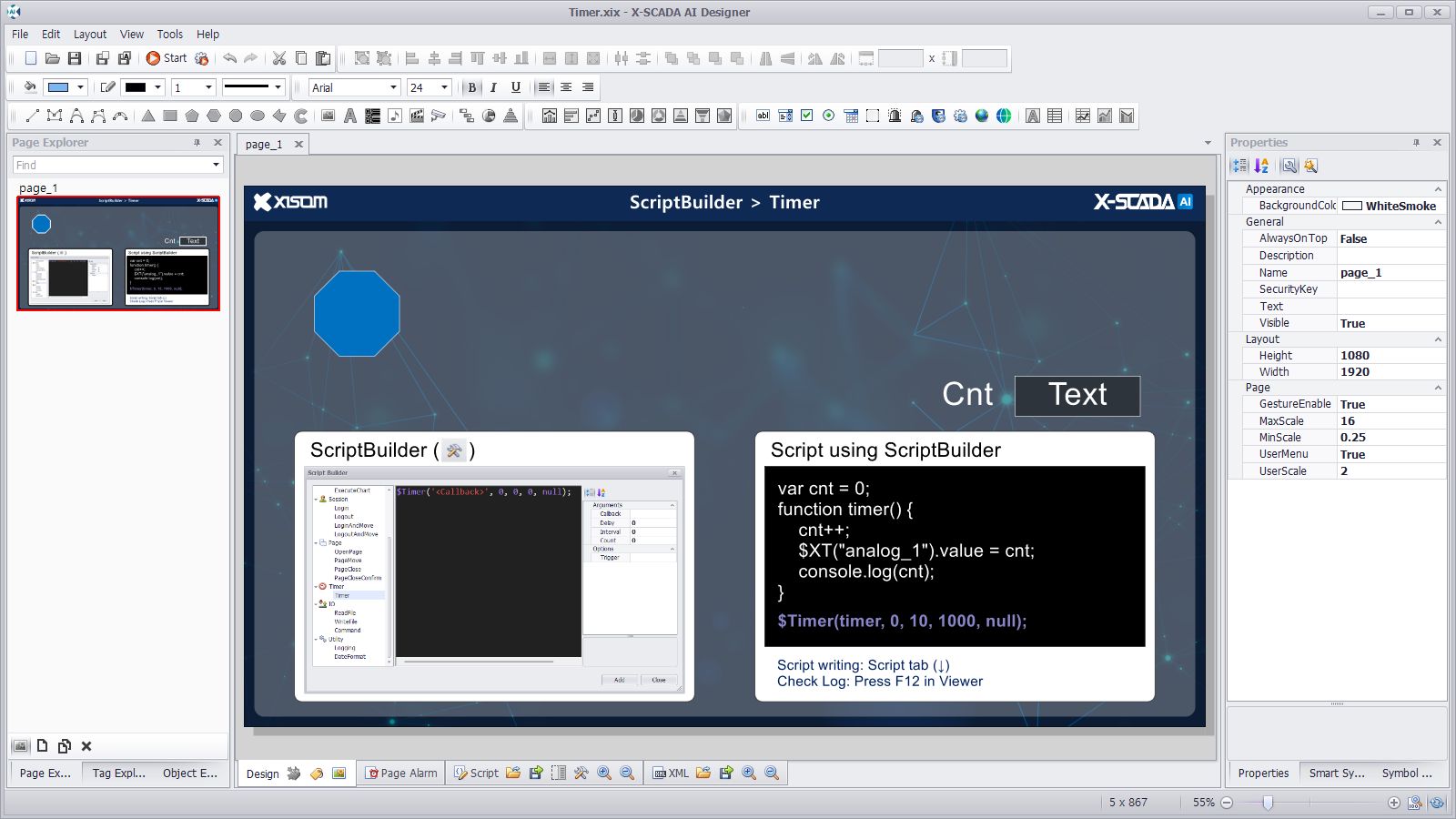Click the line color black swatch
1456x819 pixels.
pos(136,87)
